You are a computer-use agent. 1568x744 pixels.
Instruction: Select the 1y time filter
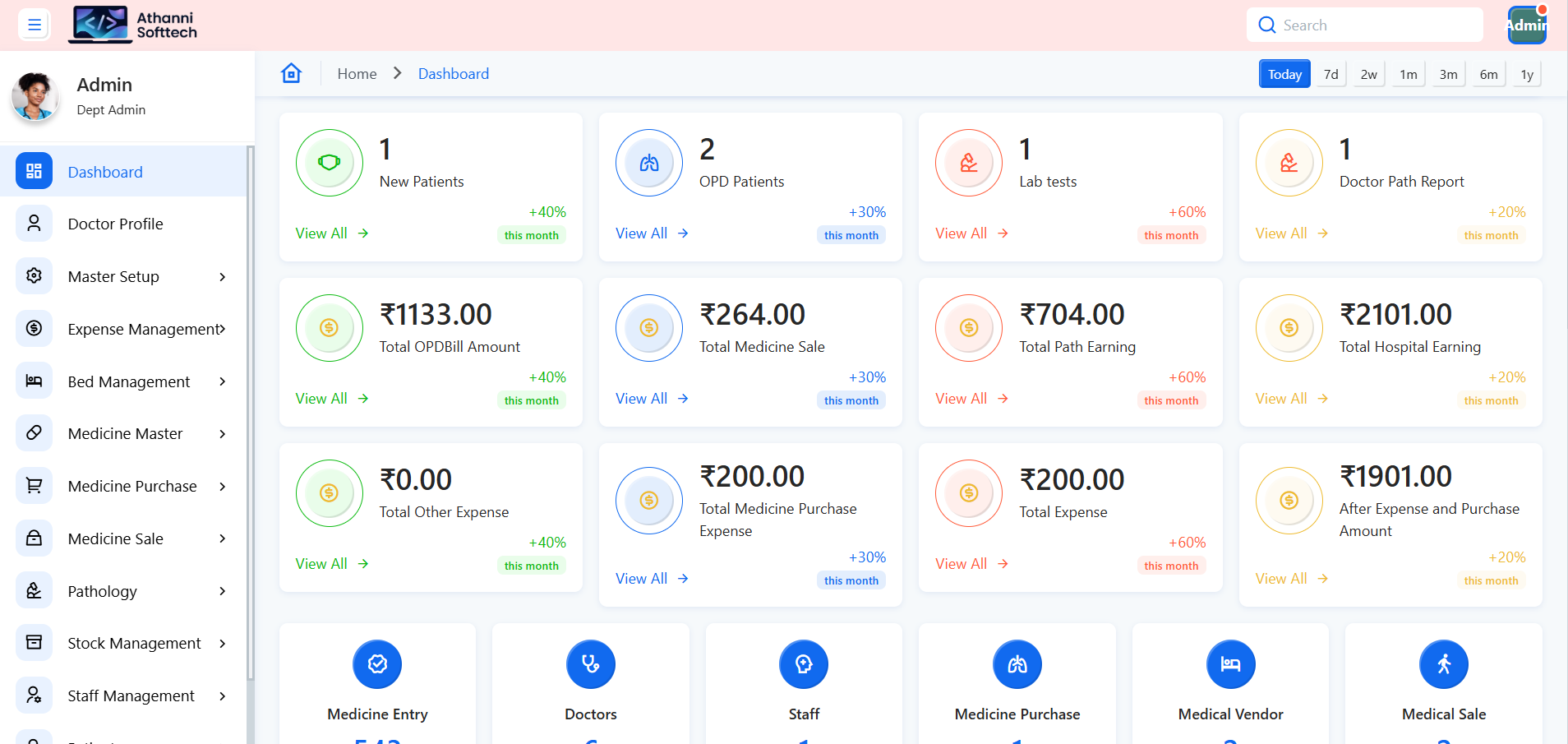point(1526,73)
